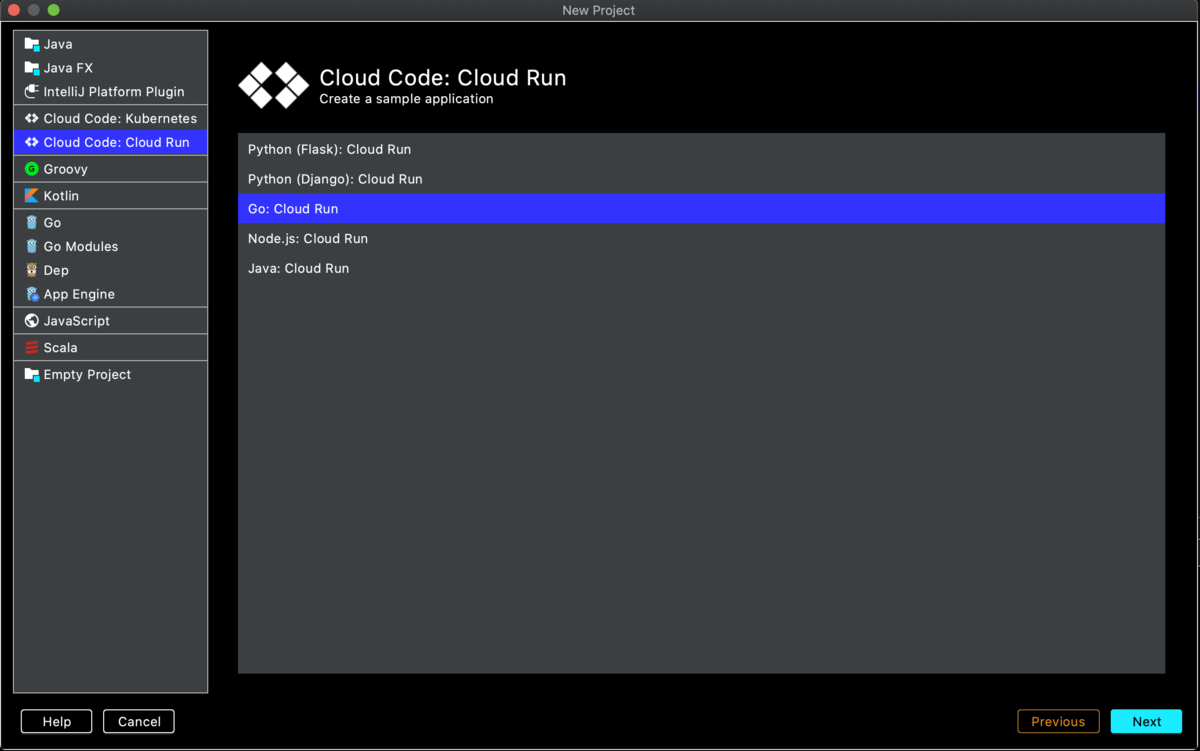Screen dimensions: 1200x751
Task: Select Python (Flask): Cloud Run template
Action: [701, 149]
